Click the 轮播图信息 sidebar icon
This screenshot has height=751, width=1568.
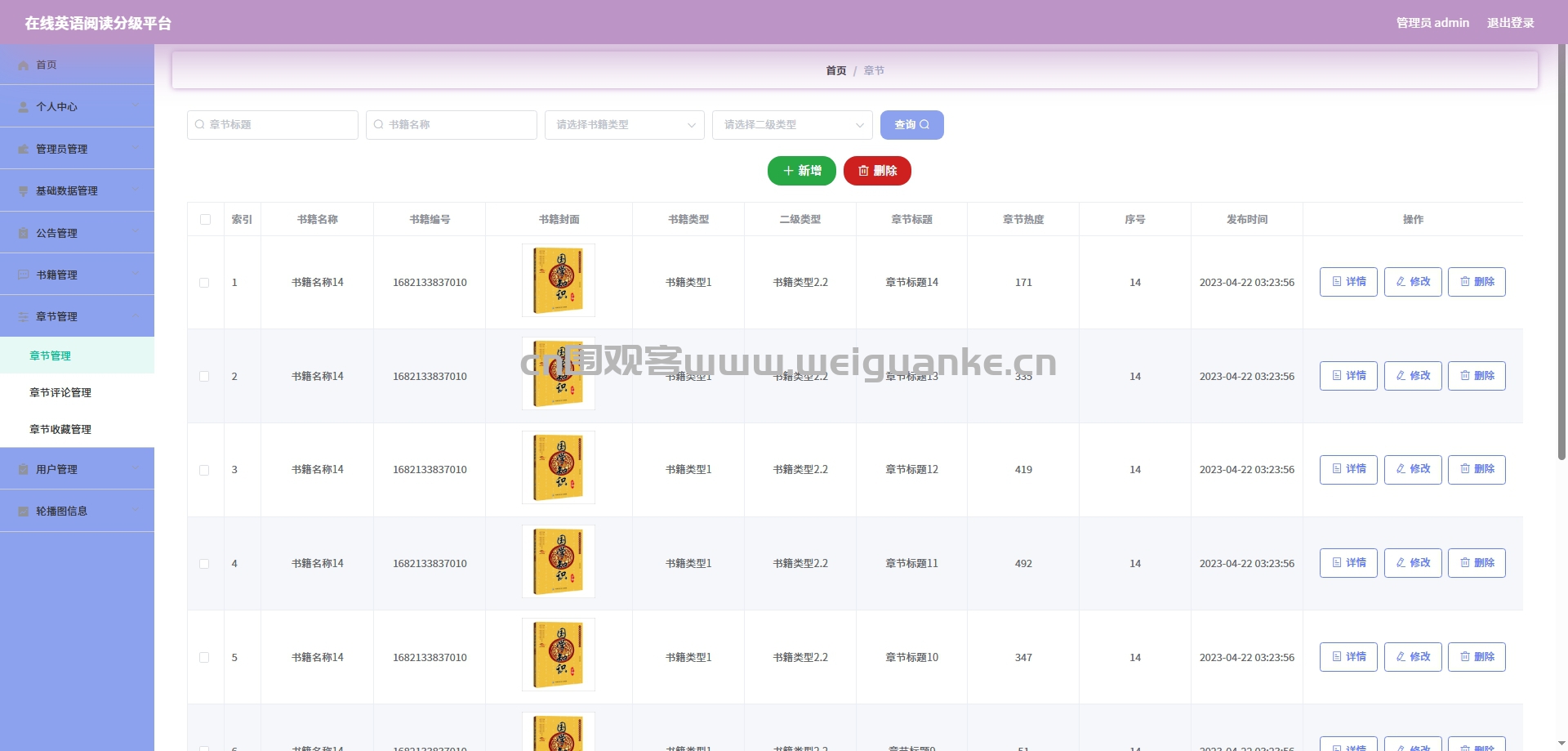click(24, 512)
